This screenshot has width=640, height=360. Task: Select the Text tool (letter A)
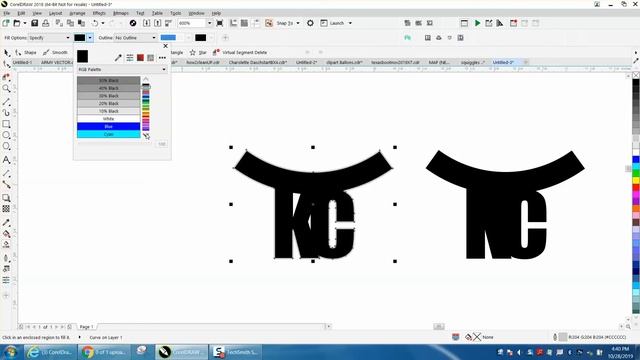[x=6, y=160]
